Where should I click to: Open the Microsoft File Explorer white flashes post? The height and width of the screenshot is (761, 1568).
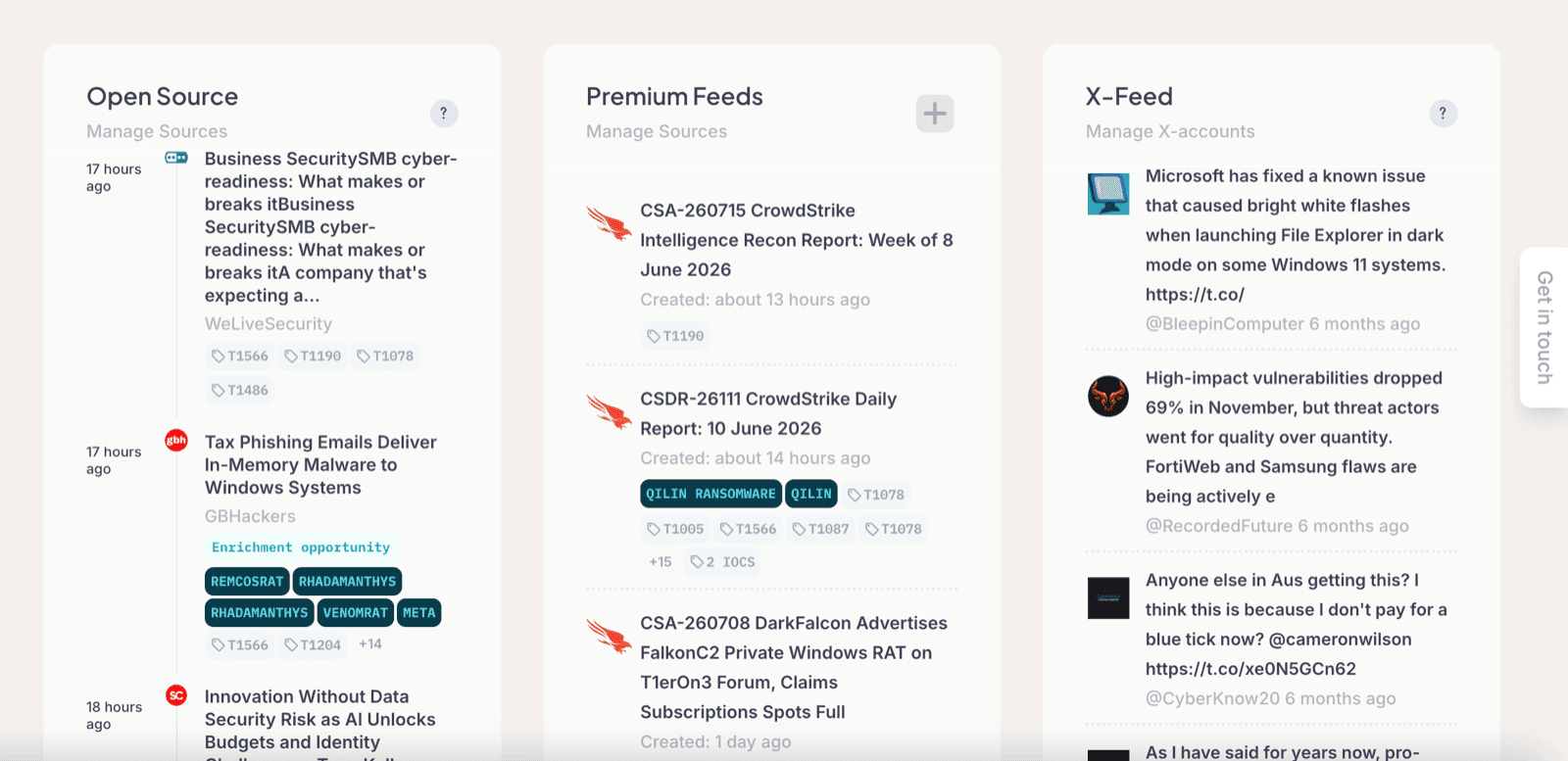click(1296, 235)
